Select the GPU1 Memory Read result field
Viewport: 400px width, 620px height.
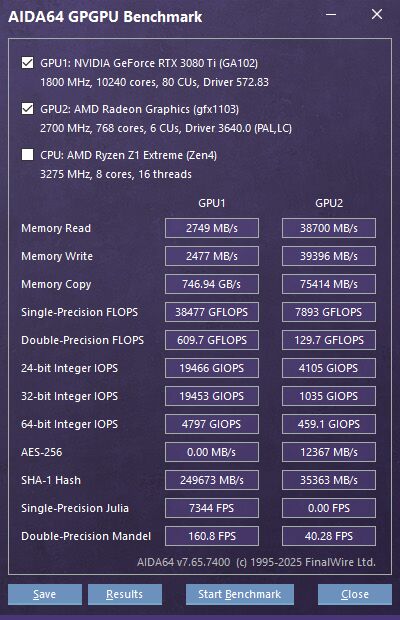pos(212,228)
